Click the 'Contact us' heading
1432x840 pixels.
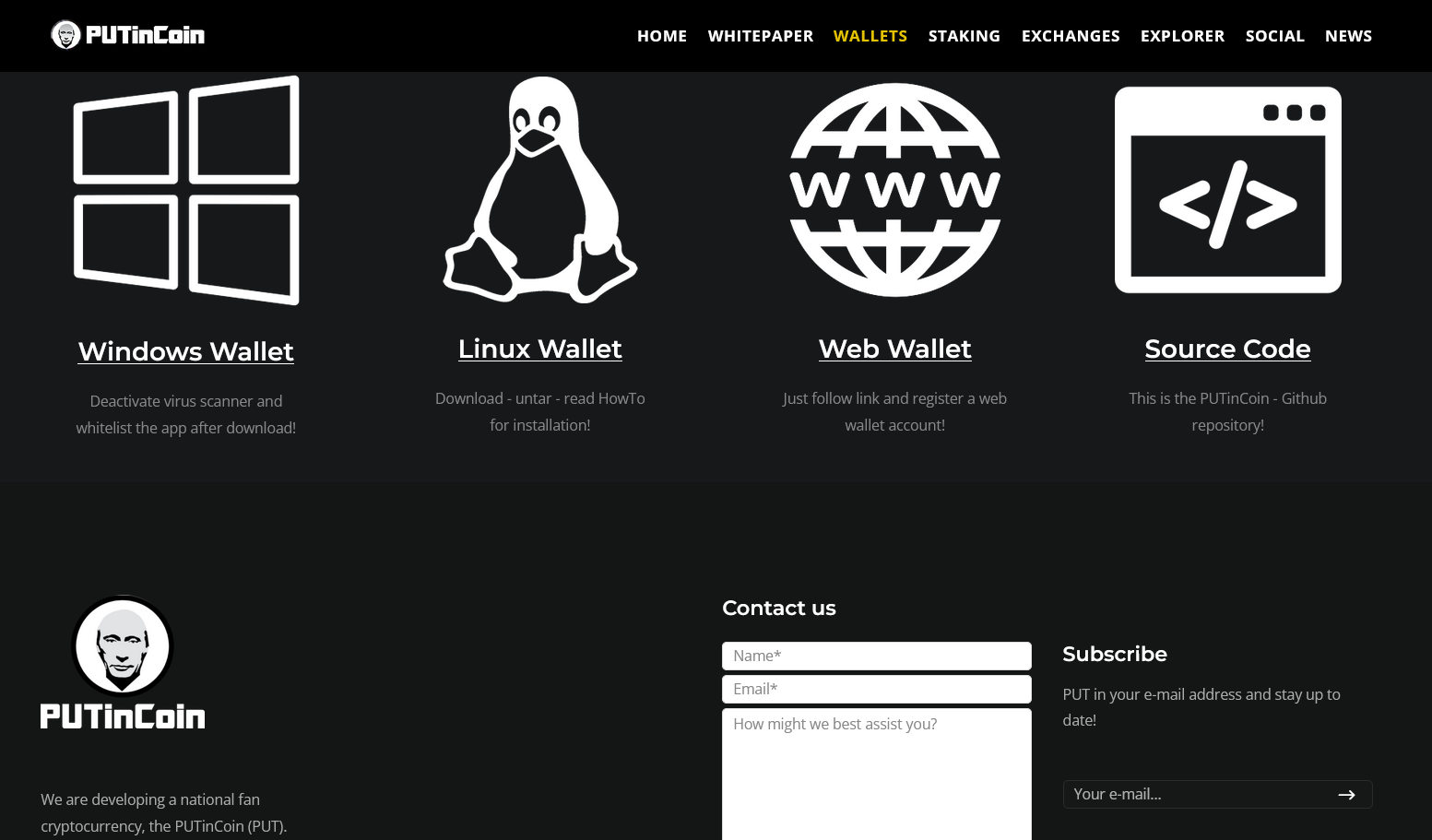[x=779, y=608]
